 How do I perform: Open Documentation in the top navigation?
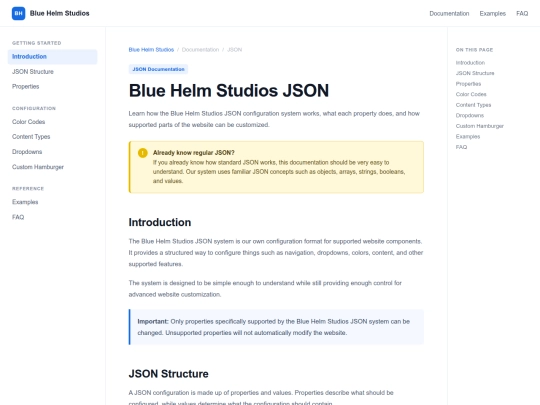[449, 13]
